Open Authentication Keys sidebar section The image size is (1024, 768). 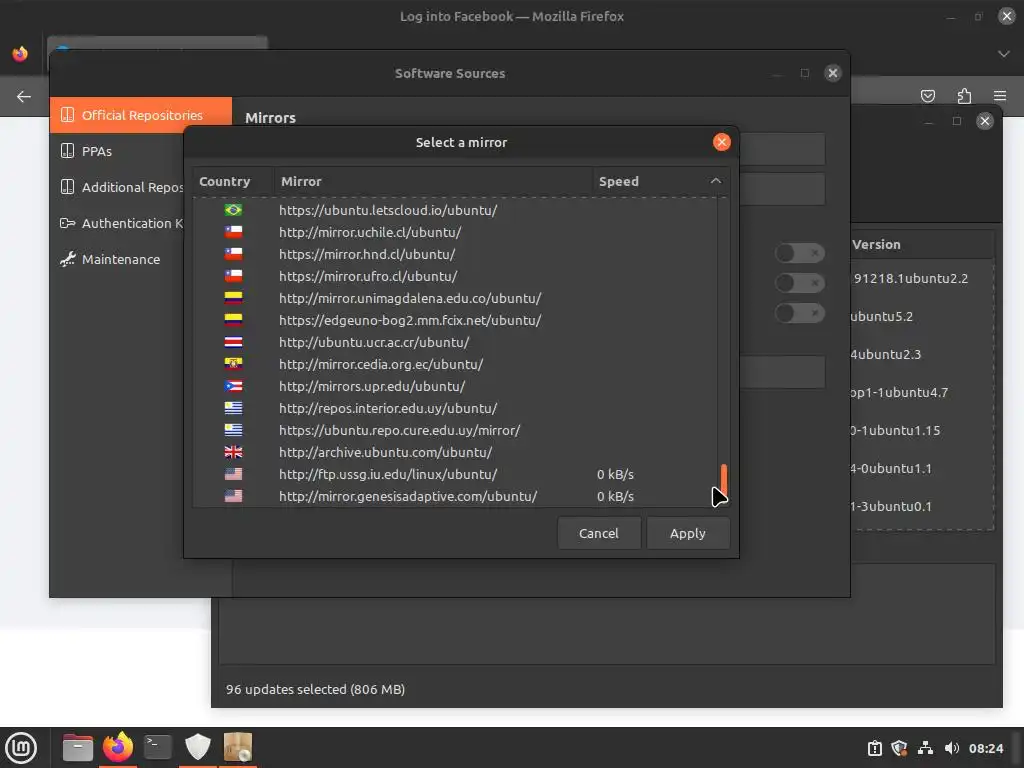tap(117, 223)
